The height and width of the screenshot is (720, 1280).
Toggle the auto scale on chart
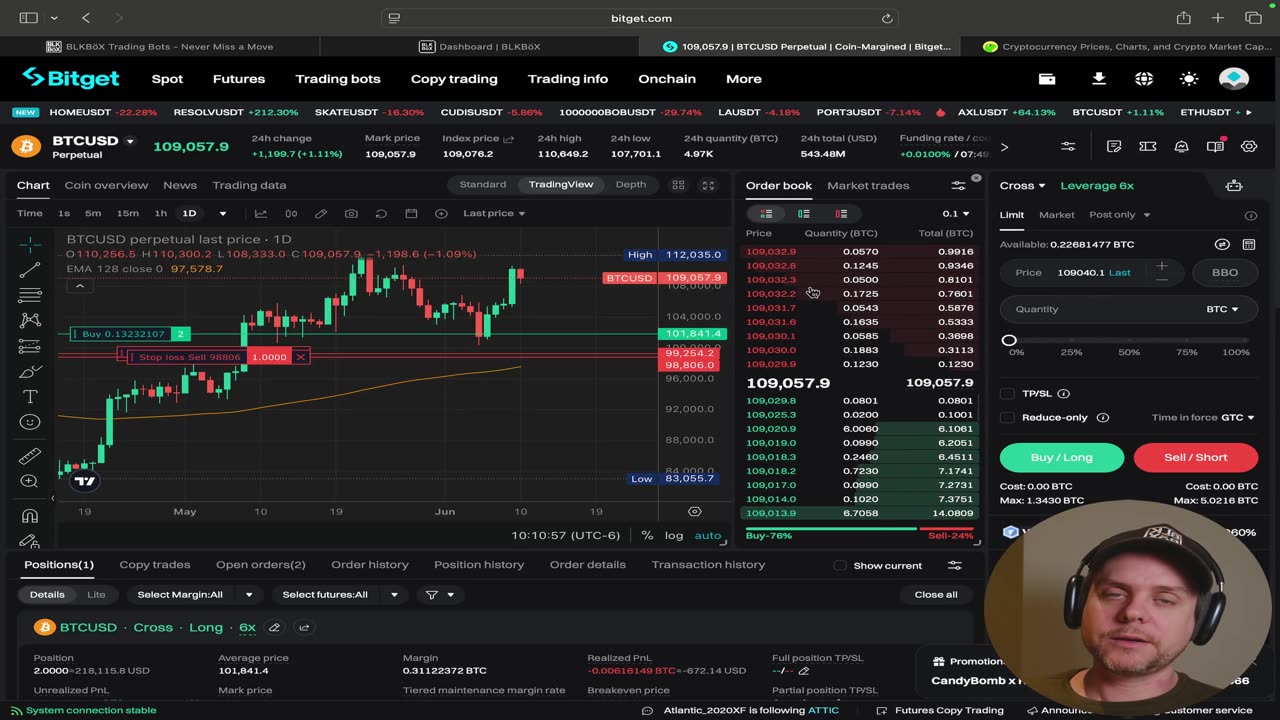(x=708, y=535)
